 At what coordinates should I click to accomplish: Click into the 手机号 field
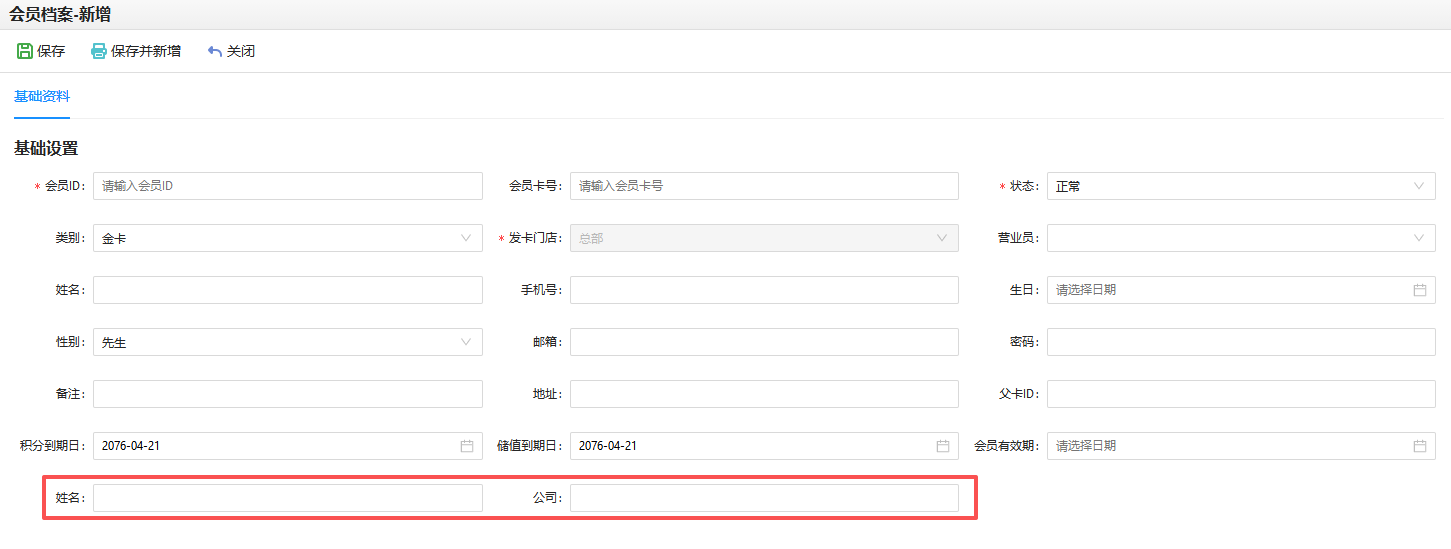764,290
